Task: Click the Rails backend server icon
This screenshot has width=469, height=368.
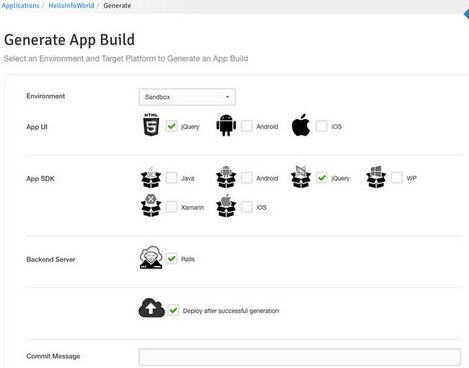Action: pyautogui.click(x=151, y=257)
